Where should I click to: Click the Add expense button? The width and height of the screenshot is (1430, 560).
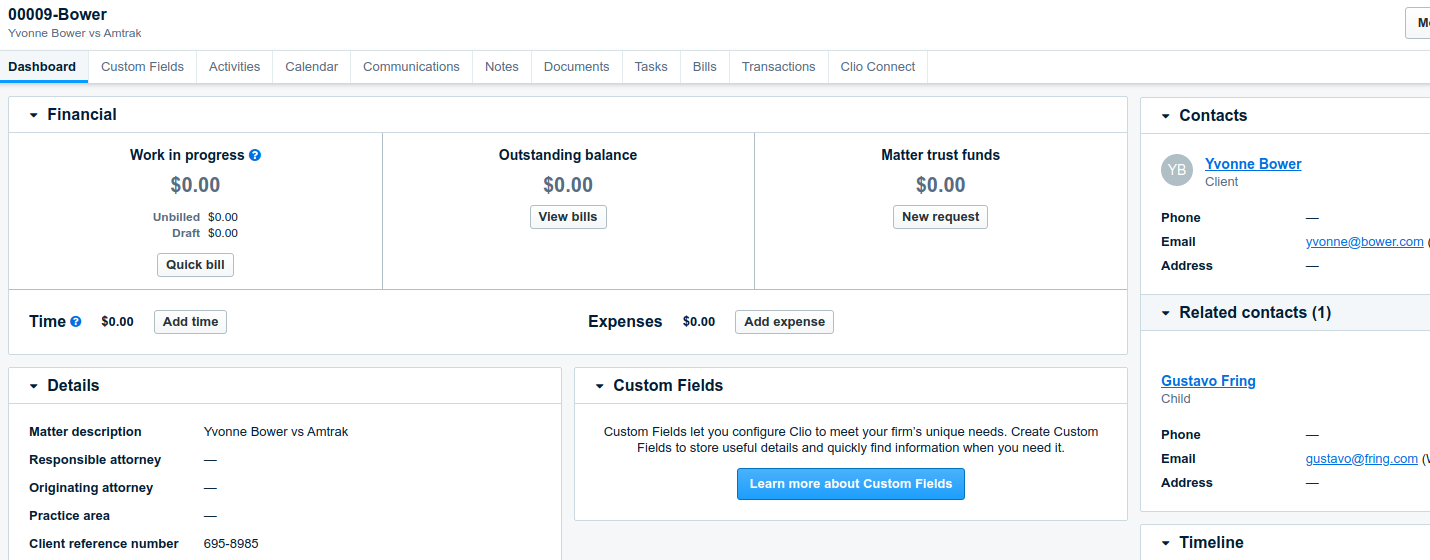click(784, 322)
